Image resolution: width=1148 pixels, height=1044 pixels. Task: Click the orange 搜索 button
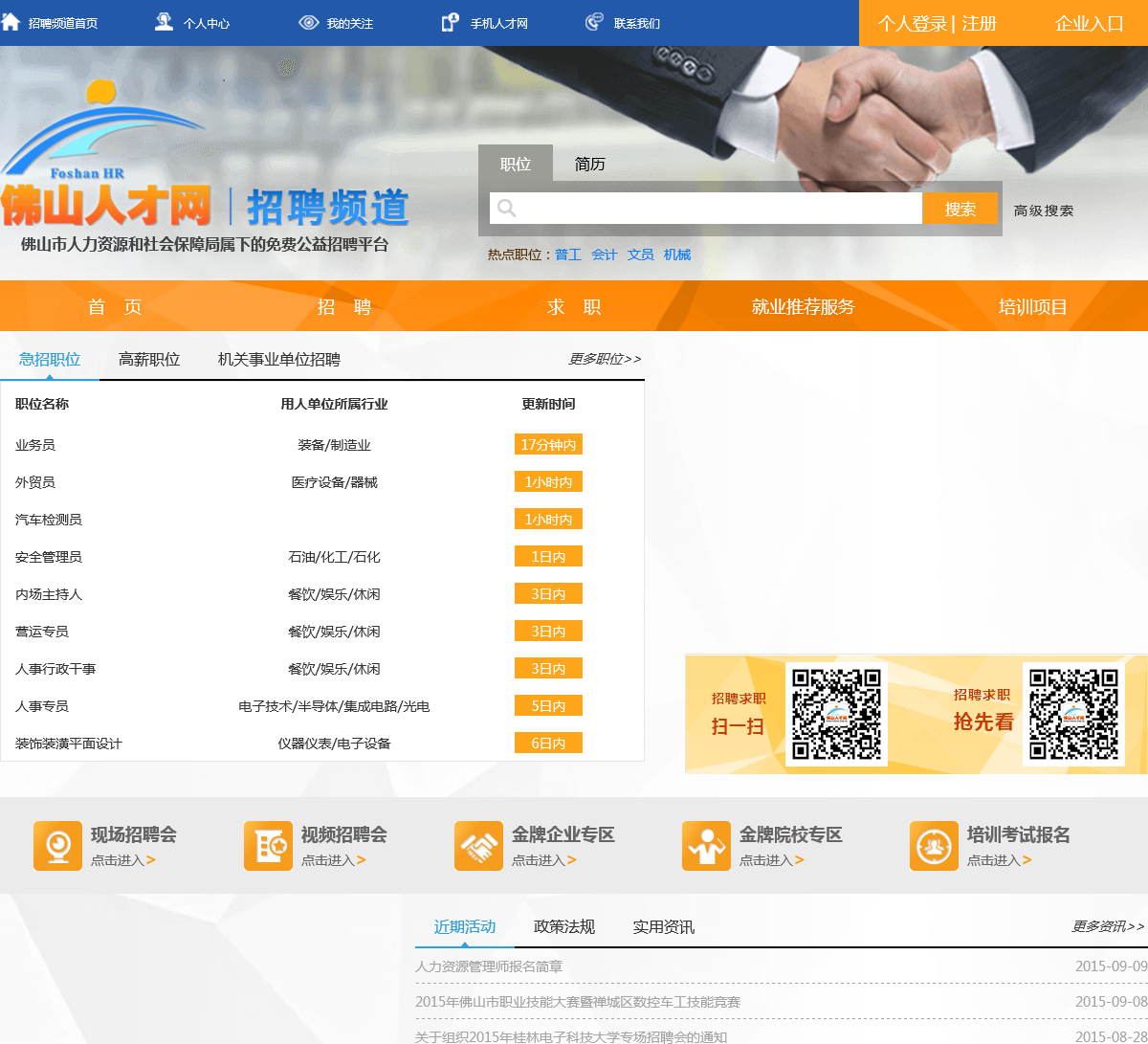[960, 209]
